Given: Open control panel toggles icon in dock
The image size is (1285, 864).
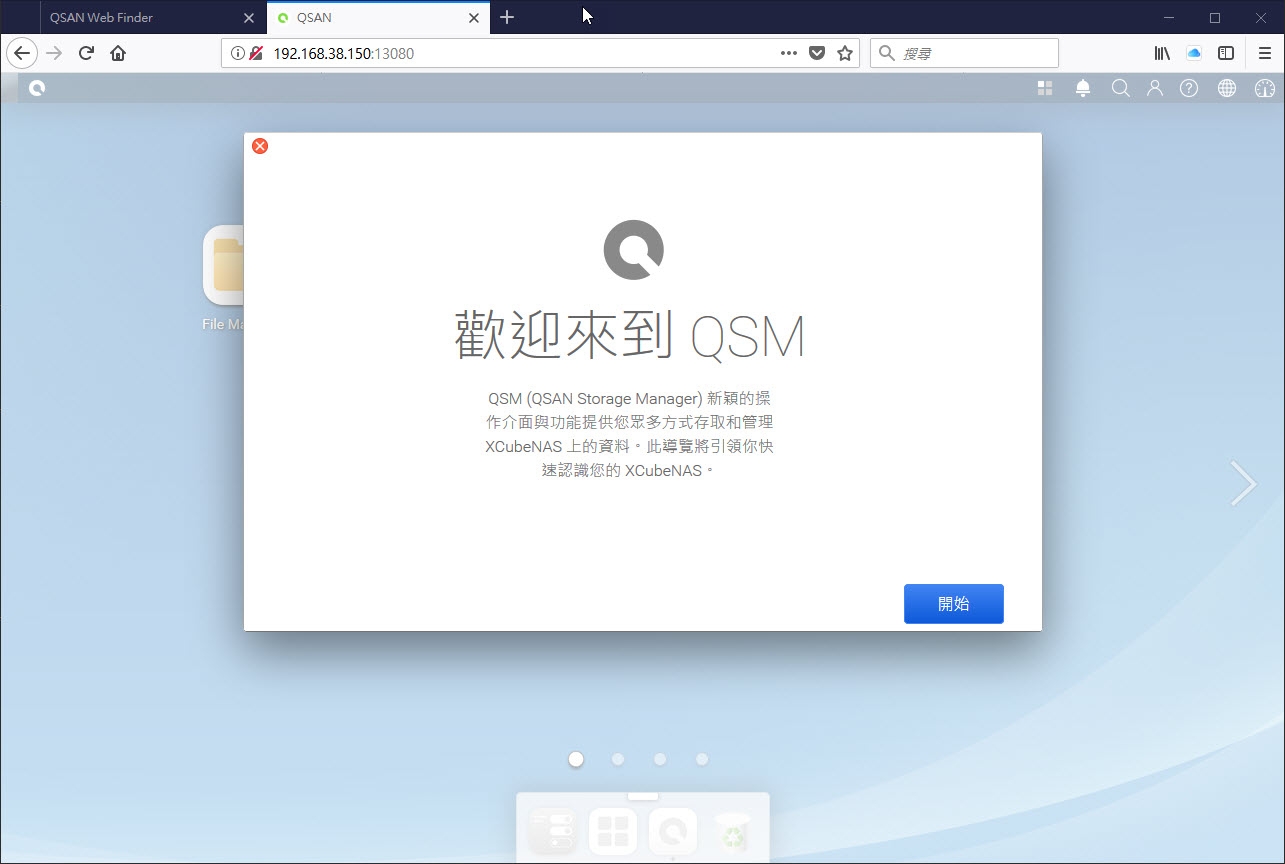Looking at the screenshot, I should point(552,832).
